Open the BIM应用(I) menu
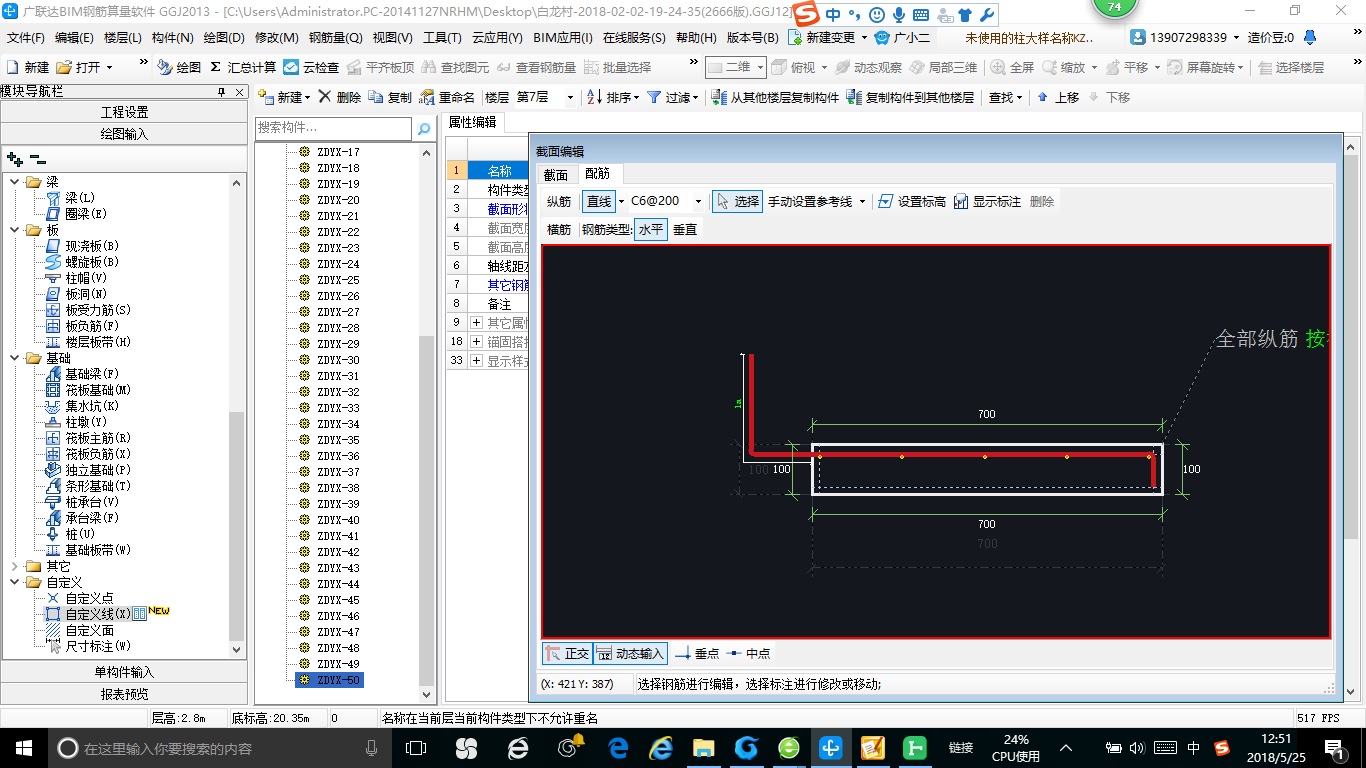1366x768 pixels. point(563,37)
